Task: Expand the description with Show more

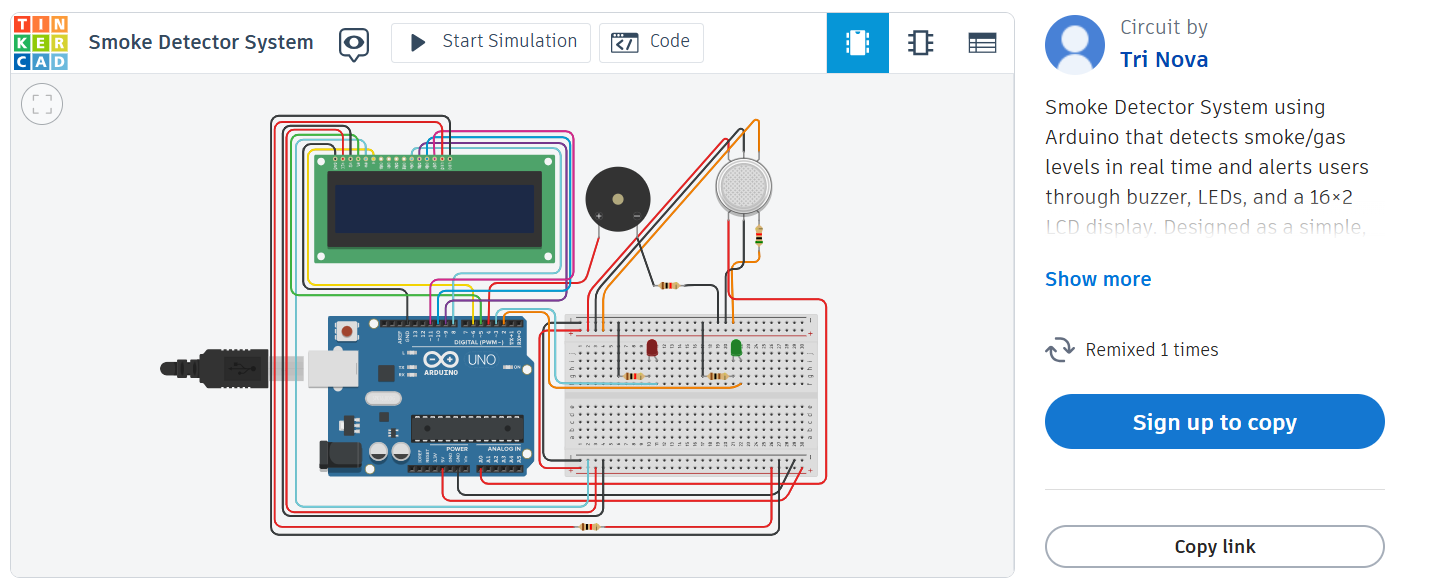Action: [x=1097, y=278]
